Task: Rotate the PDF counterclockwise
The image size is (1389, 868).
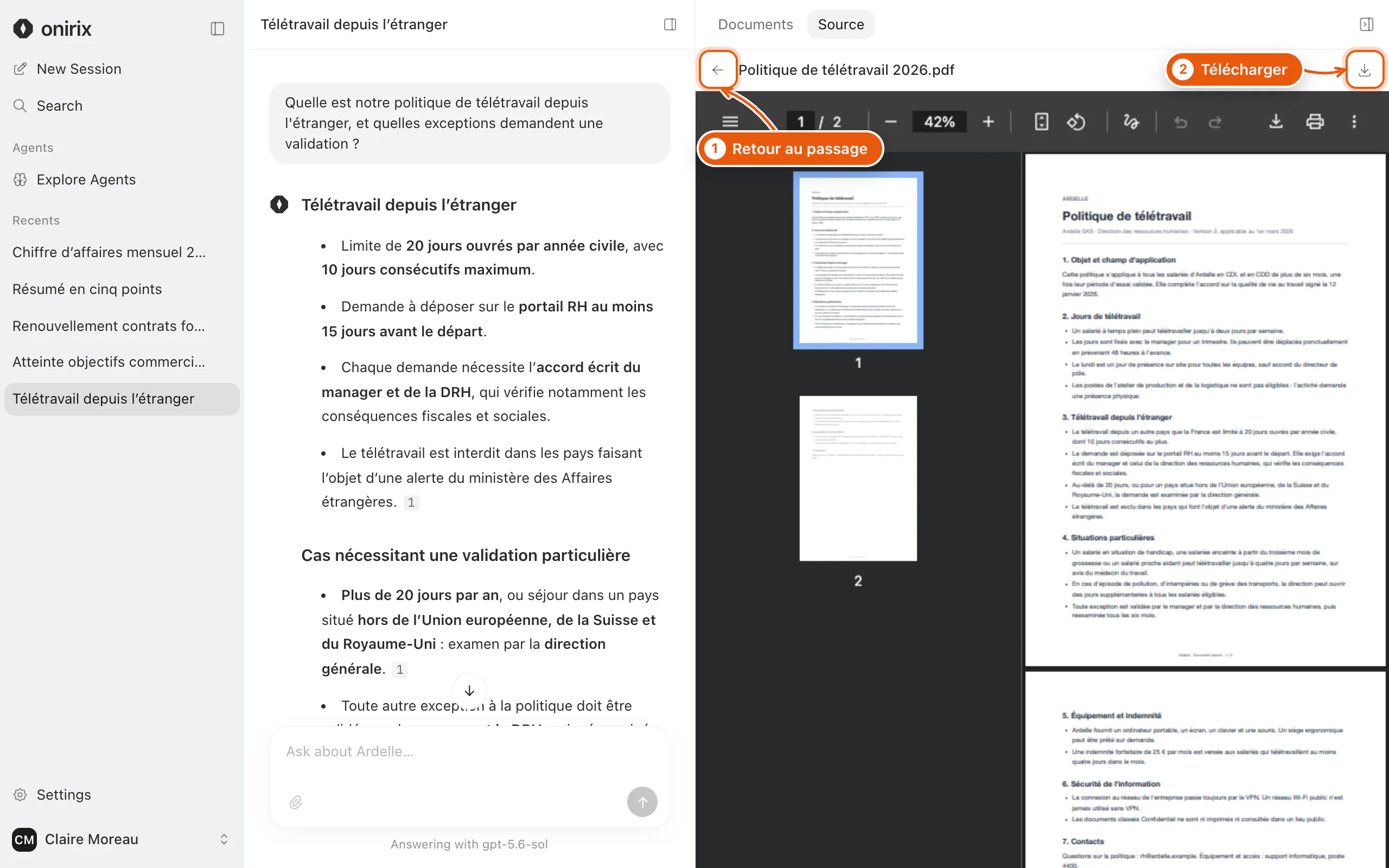Action: tap(1076, 122)
